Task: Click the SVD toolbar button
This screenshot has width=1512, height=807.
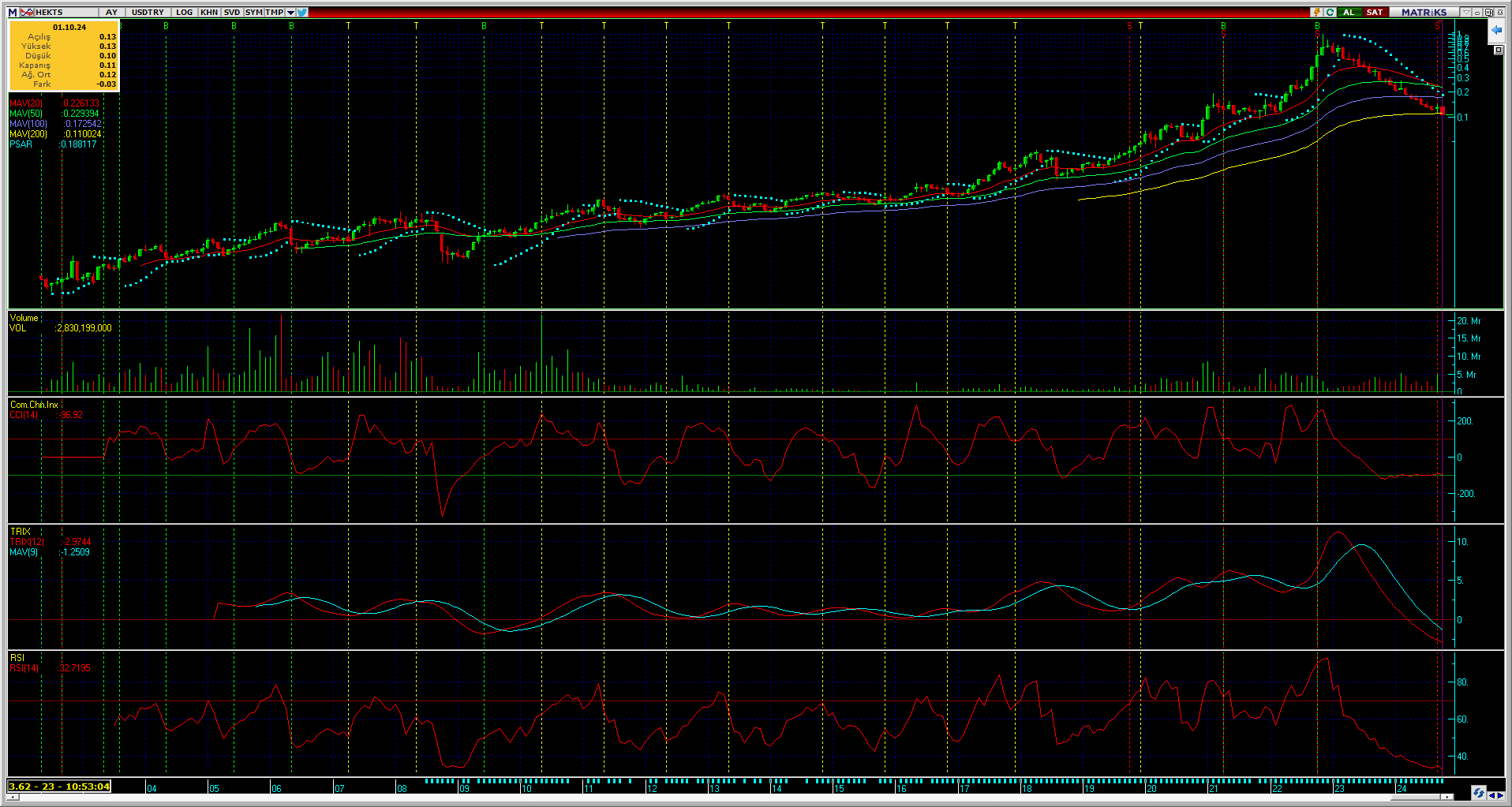Action: [x=232, y=13]
